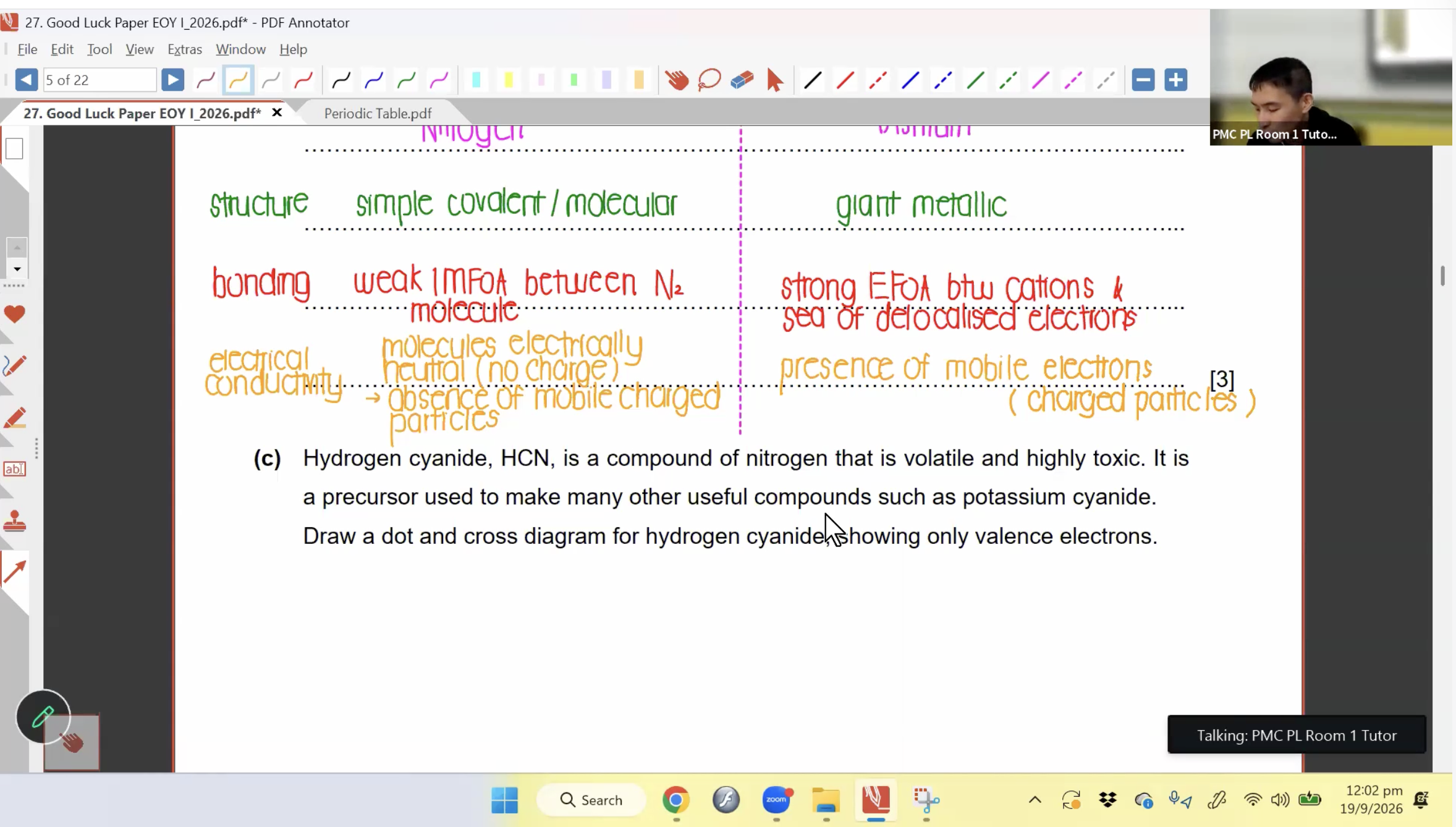Select the Eraser tool
1456x827 pixels.
point(742,80)
